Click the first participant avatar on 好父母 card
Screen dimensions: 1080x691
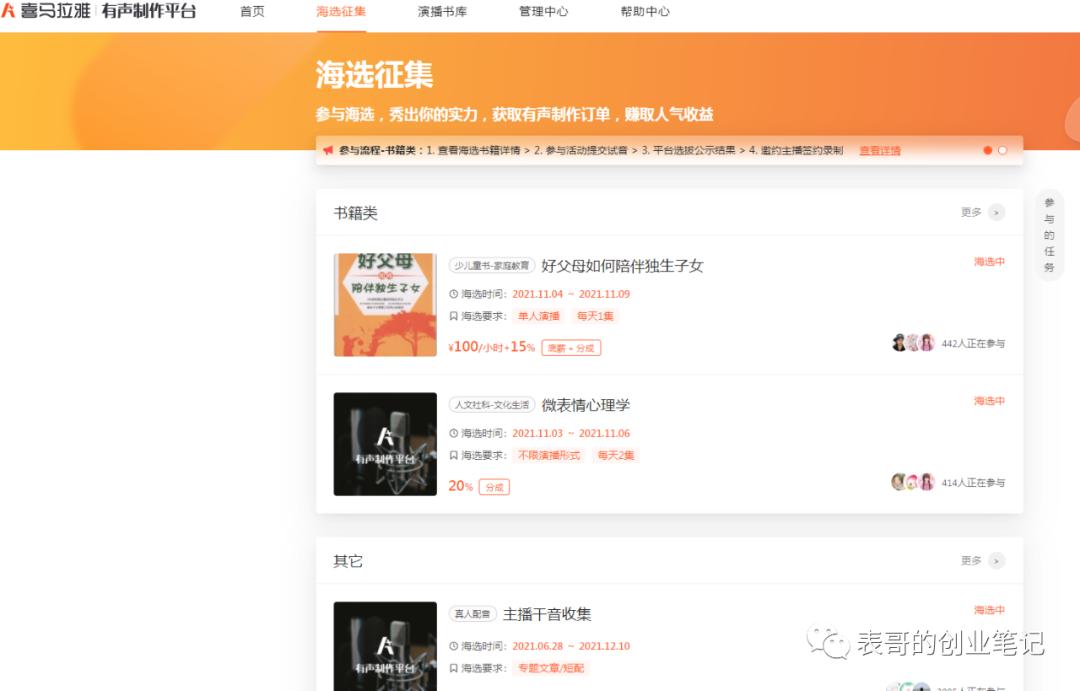coord(898,342)
